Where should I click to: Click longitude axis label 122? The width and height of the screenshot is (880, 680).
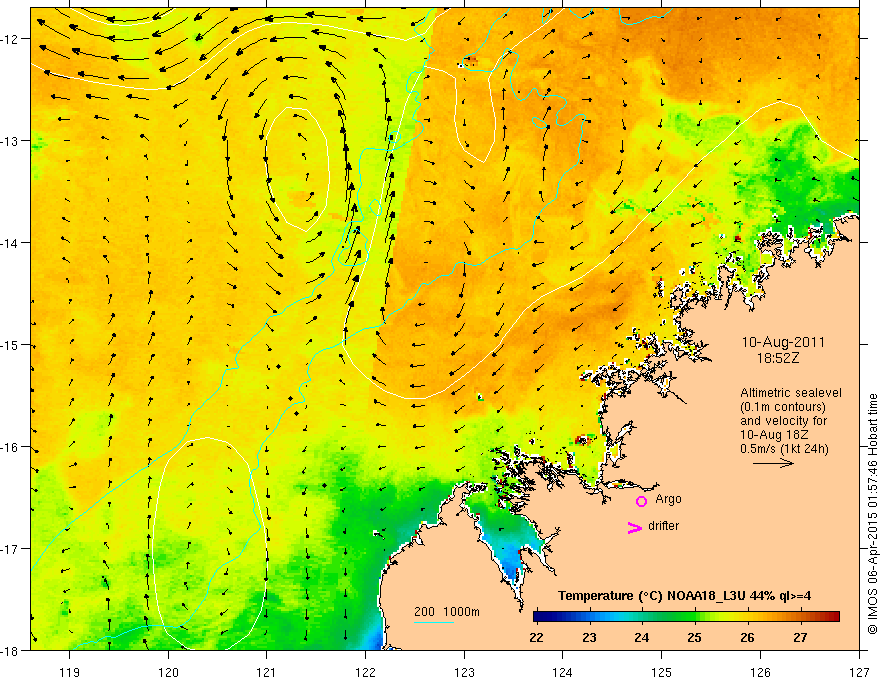[x=365, y=672]
